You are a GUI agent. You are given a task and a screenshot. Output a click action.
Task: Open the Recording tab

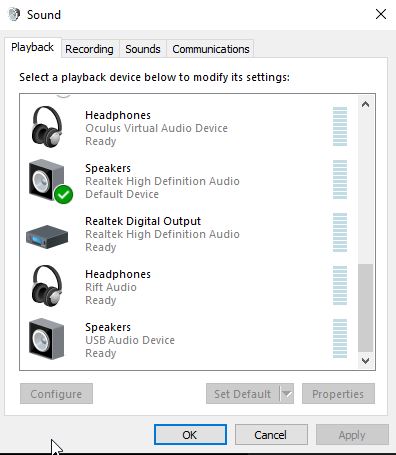coord(89,49)
